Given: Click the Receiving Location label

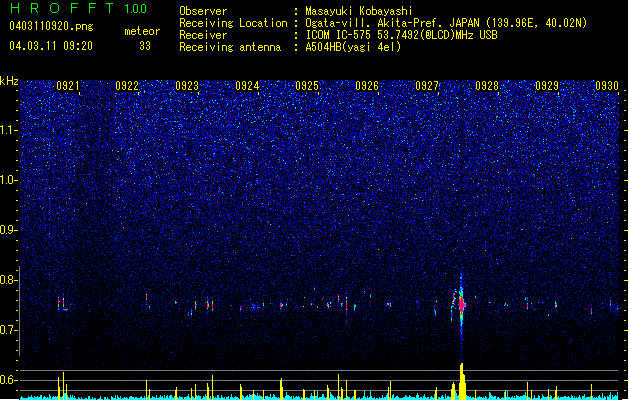Looking at the screenshot, I should coord(233,23).
